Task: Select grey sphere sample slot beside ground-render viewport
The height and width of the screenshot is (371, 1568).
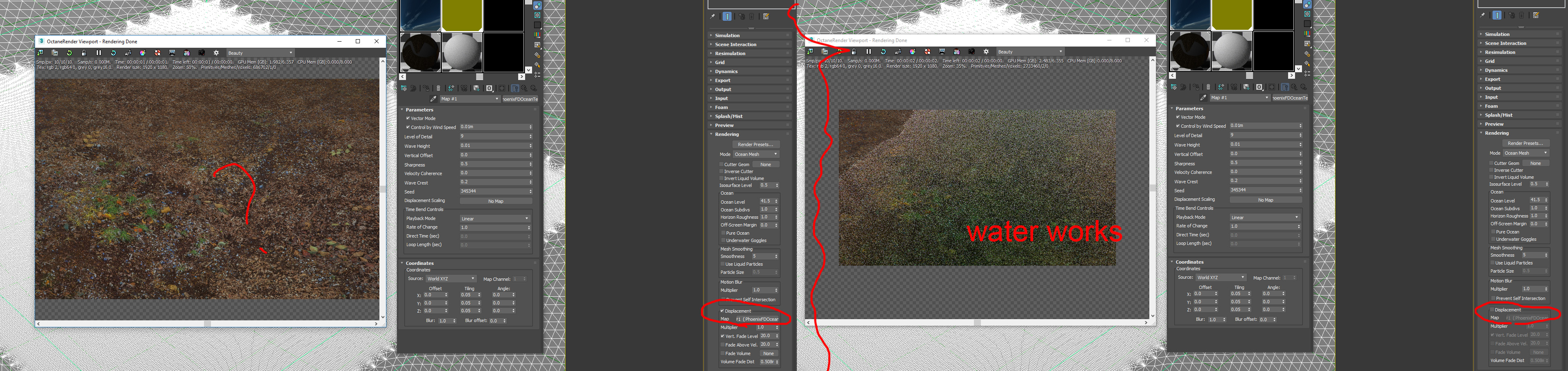Action: pos(462,52)
